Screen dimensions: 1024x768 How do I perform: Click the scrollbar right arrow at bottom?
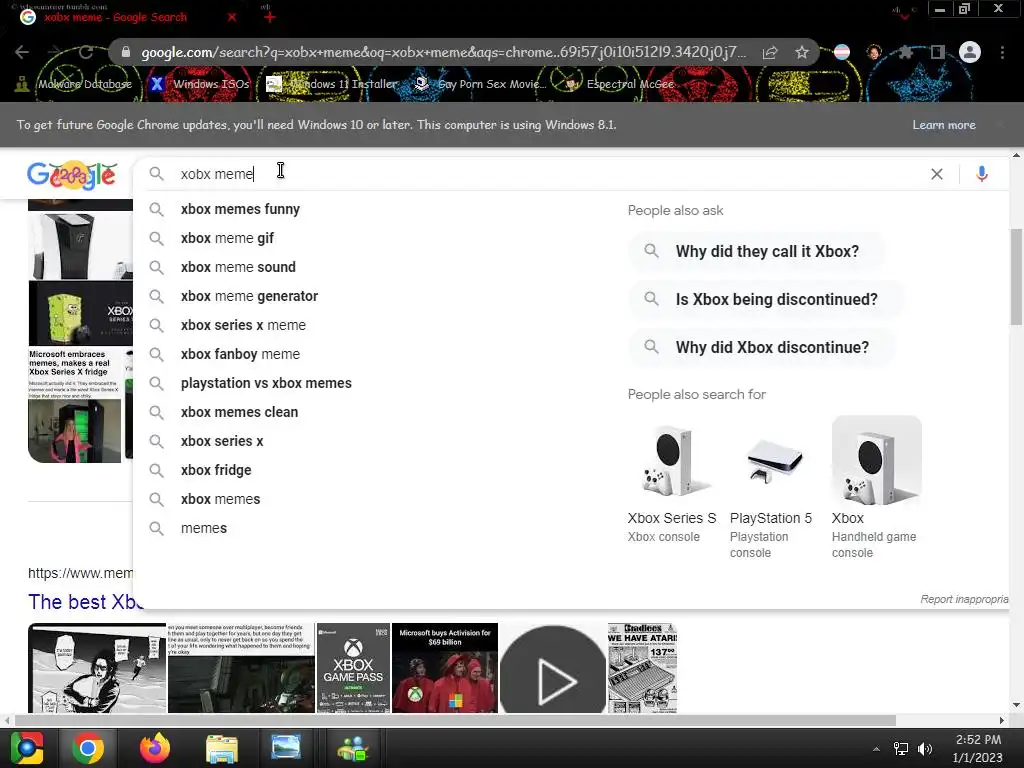click(1002, 720)
